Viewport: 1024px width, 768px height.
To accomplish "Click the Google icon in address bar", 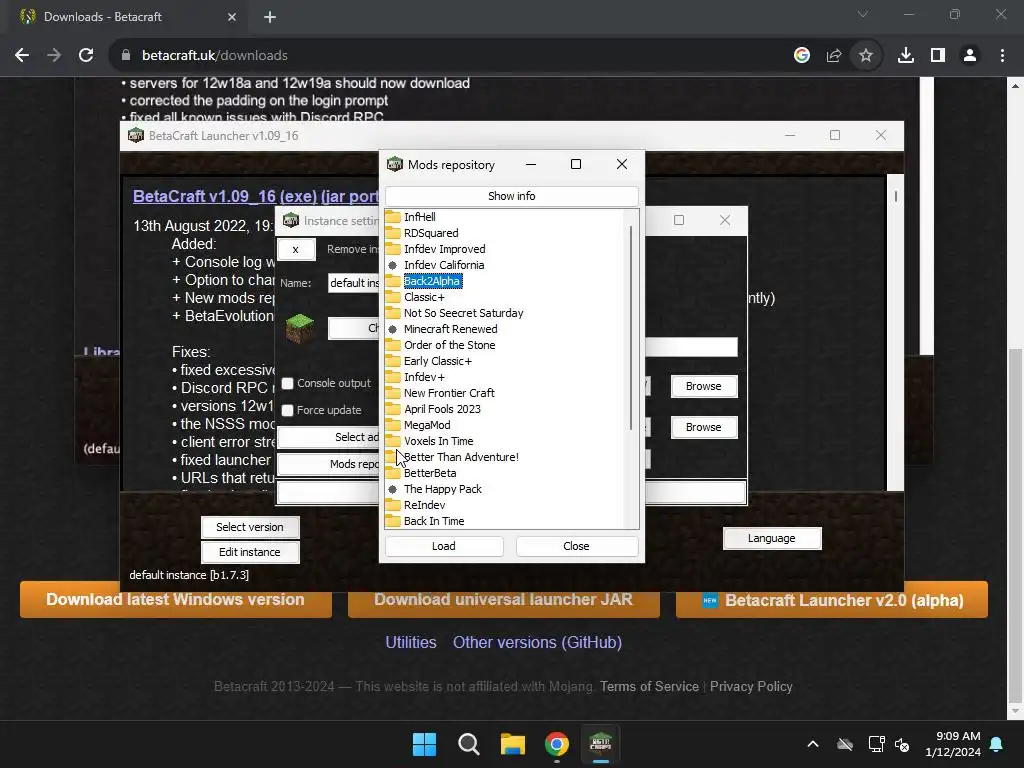I will point(802,56).
